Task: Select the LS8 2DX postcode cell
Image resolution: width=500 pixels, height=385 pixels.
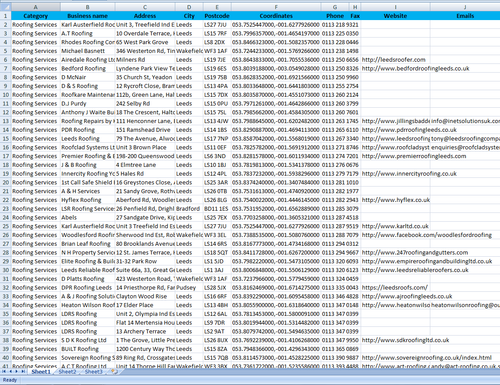Action: [217, 42]
